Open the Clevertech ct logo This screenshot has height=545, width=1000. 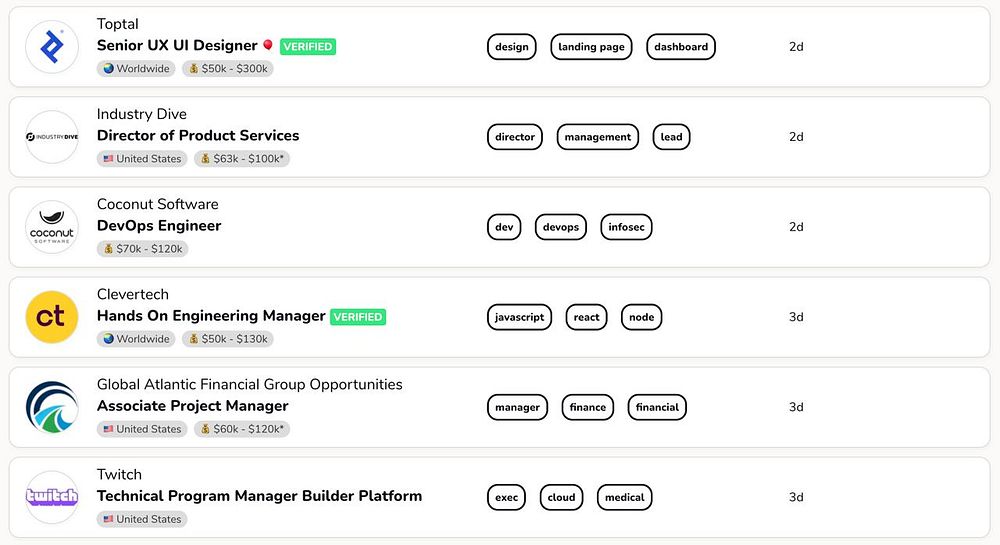[x=52, y=317]
